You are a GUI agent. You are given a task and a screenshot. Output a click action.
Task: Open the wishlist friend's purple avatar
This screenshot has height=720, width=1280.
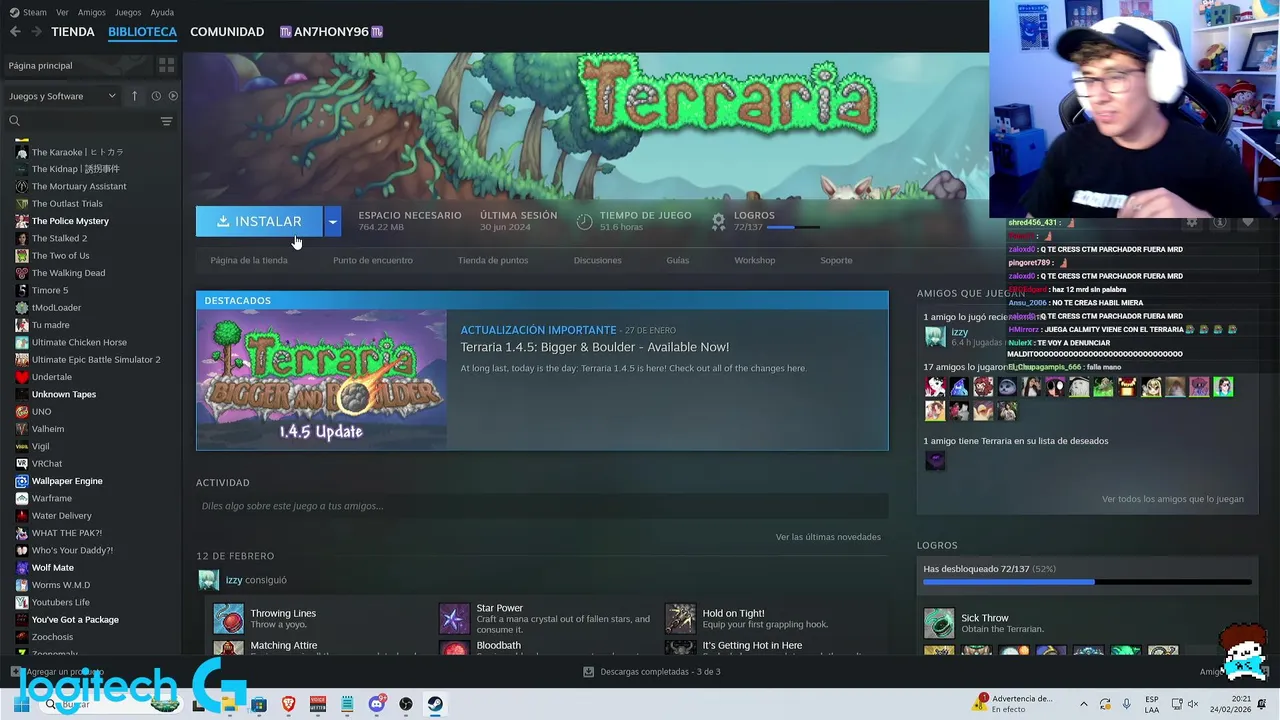(935, 460)
